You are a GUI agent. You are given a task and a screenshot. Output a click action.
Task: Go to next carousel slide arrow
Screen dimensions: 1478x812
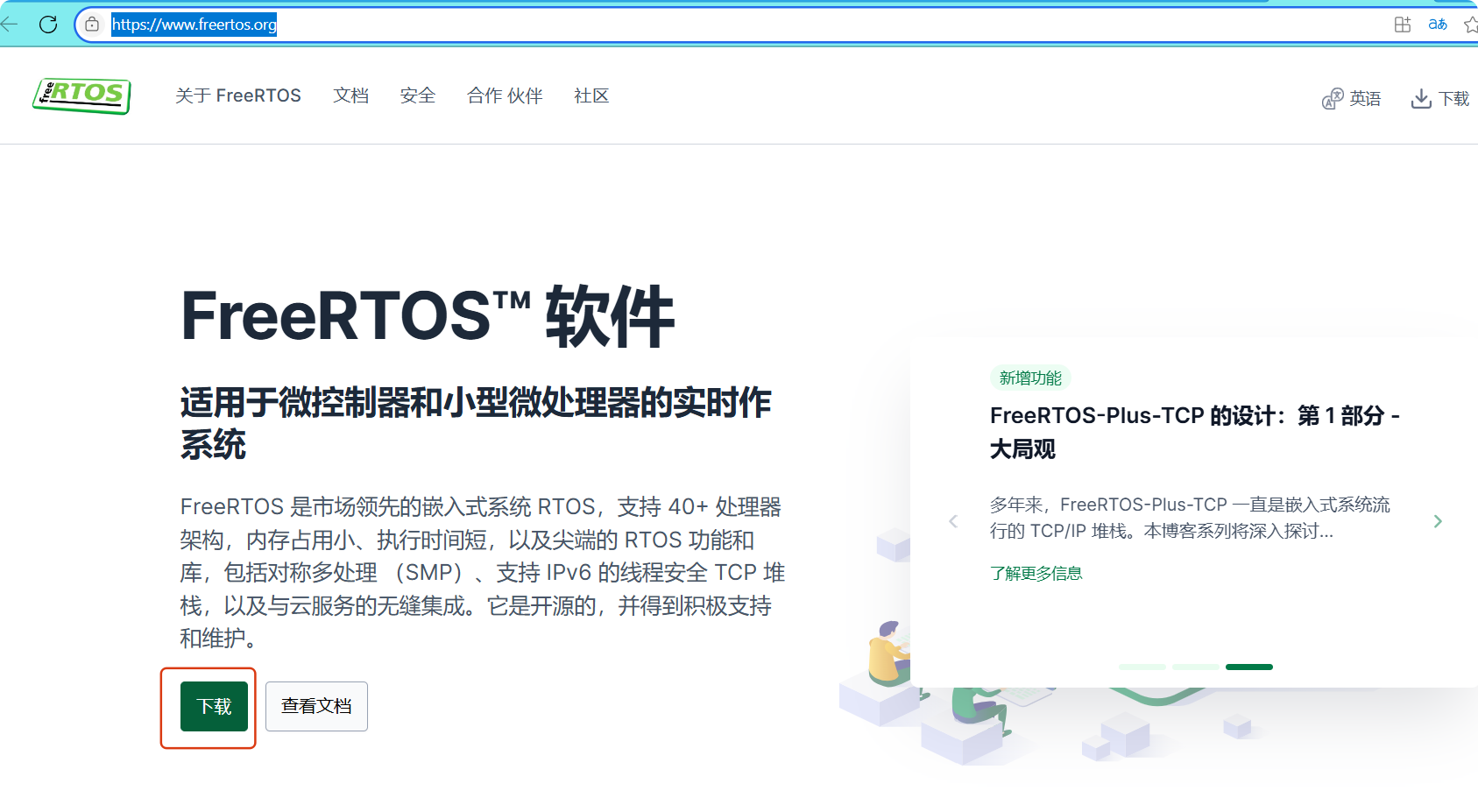[x=1438, y=521]
